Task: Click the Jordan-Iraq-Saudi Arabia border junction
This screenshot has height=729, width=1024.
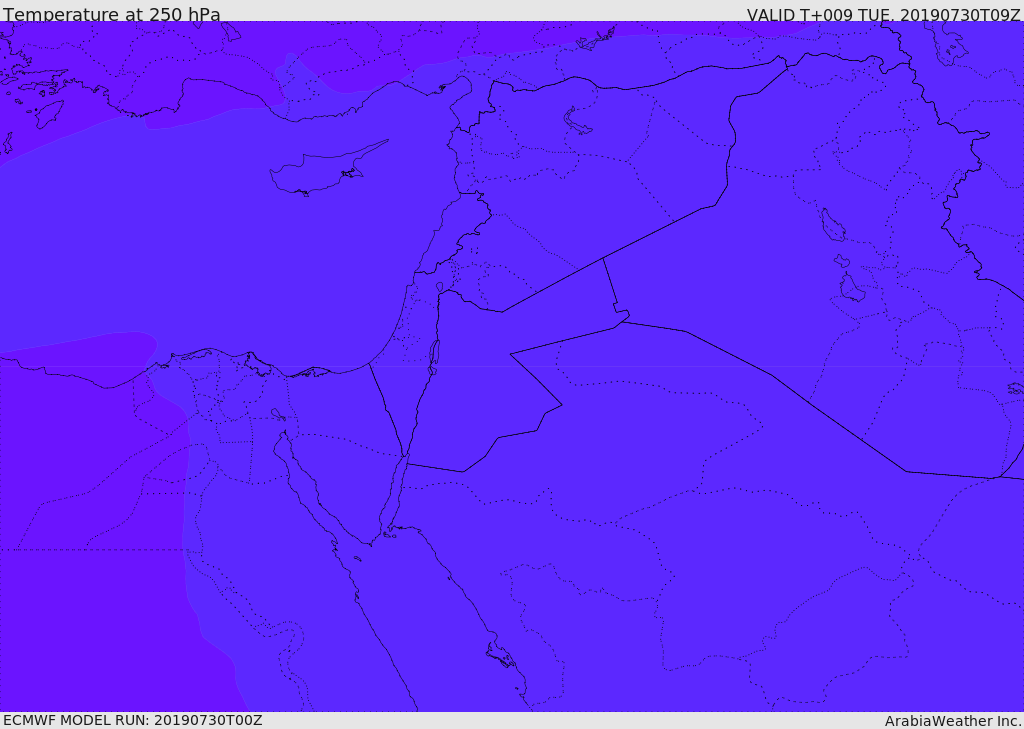Action: 622,320
